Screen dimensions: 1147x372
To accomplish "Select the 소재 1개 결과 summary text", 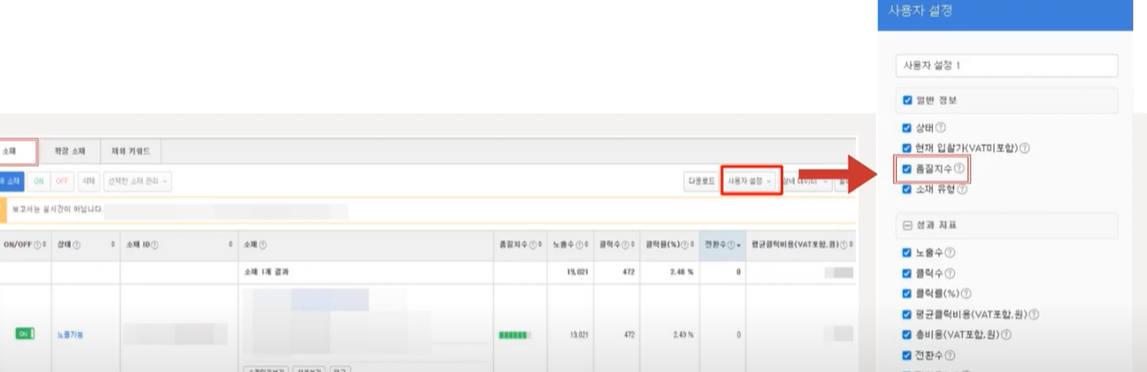I will 266,272.
